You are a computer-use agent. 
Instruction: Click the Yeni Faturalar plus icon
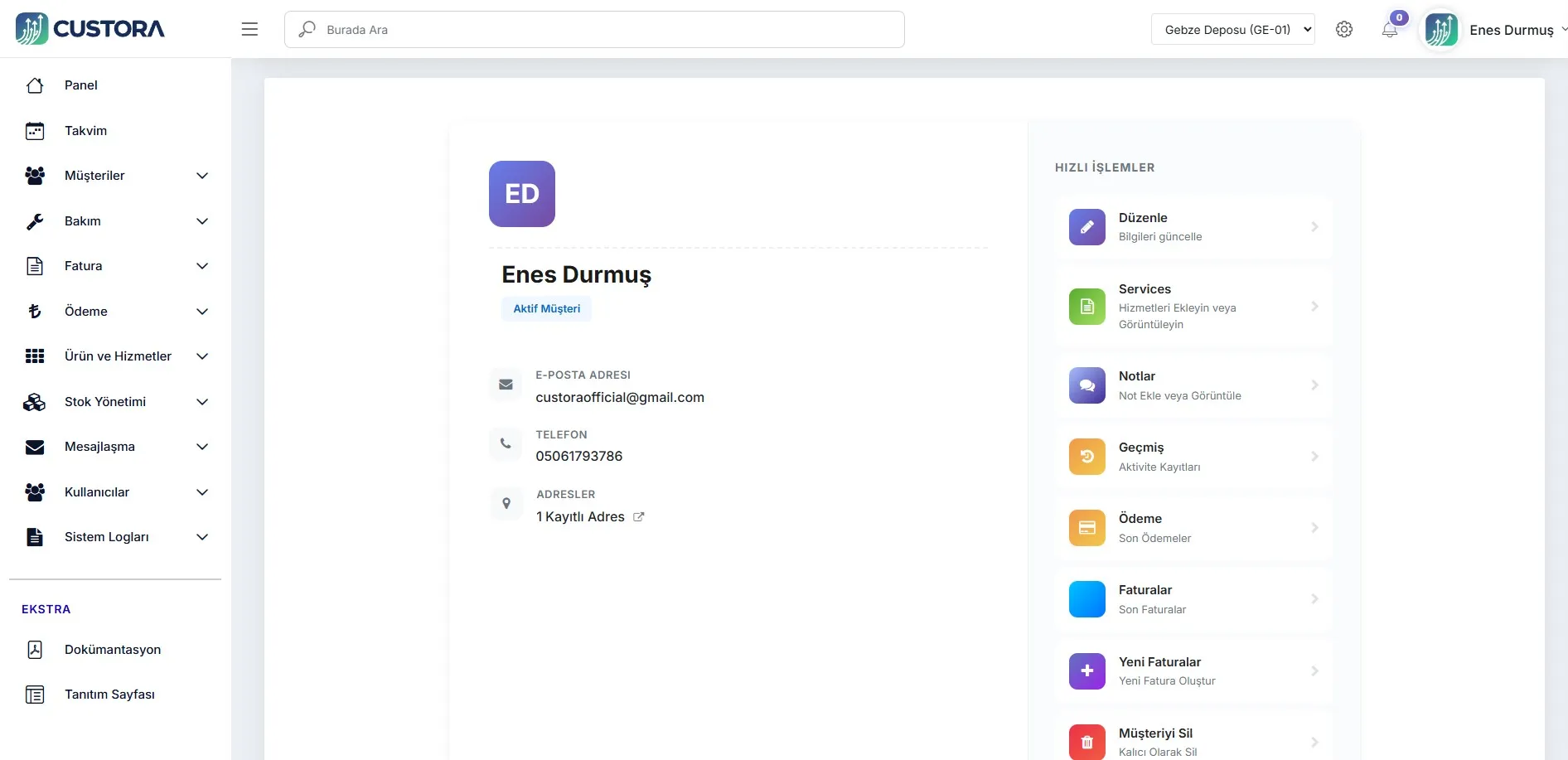(x=1086, y=670)
